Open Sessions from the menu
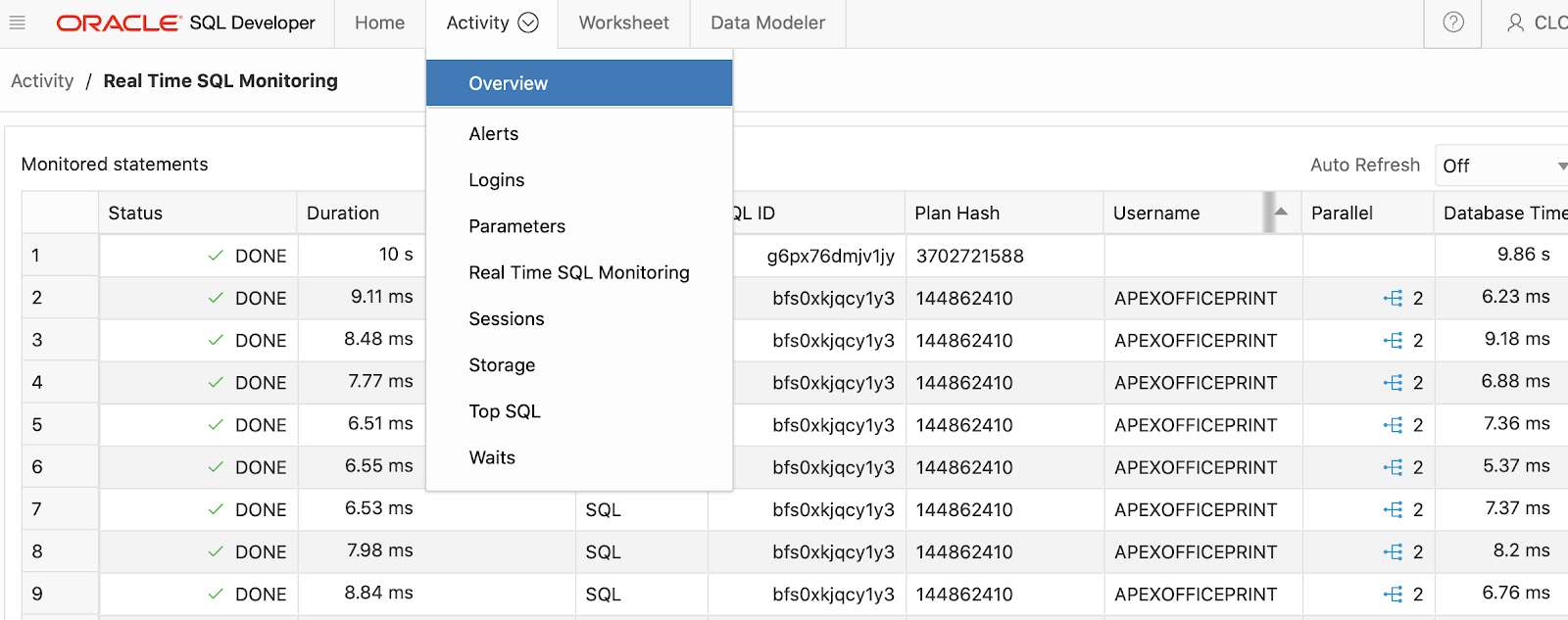Viewport: 1568px width, 620px height. (507, 319)
